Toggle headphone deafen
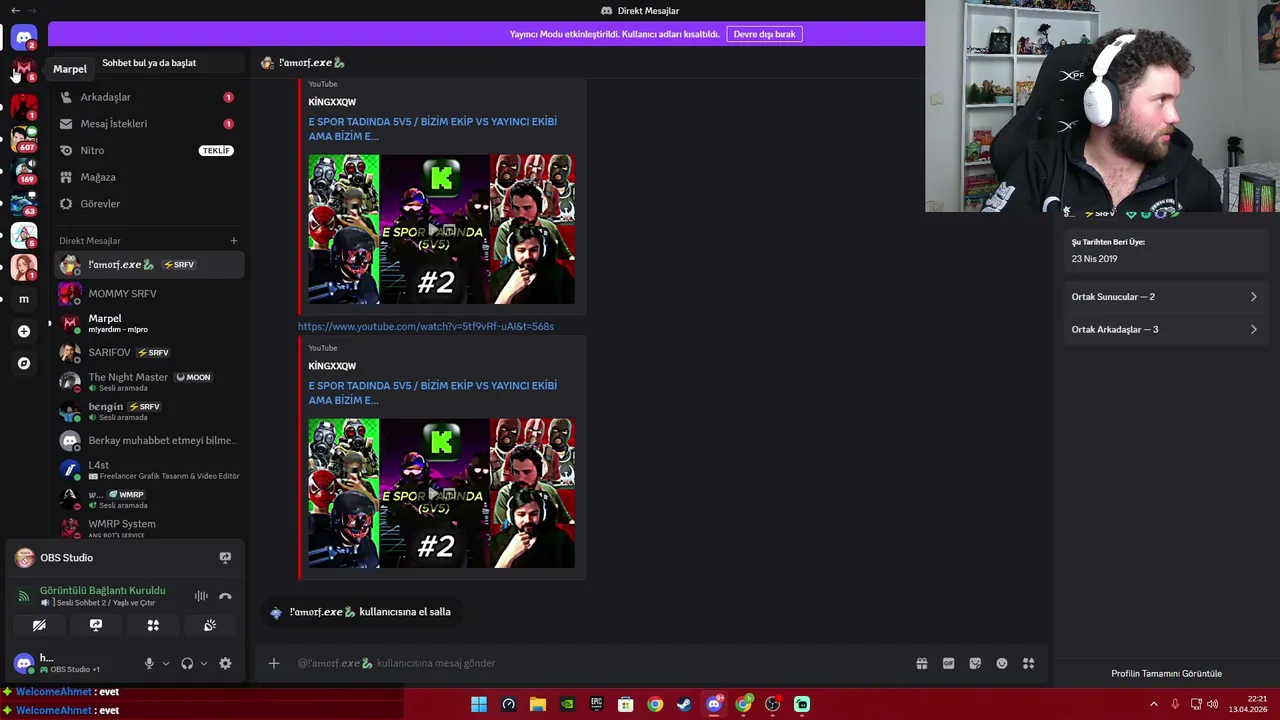1280x720 pixels. [x=187, y=663]
